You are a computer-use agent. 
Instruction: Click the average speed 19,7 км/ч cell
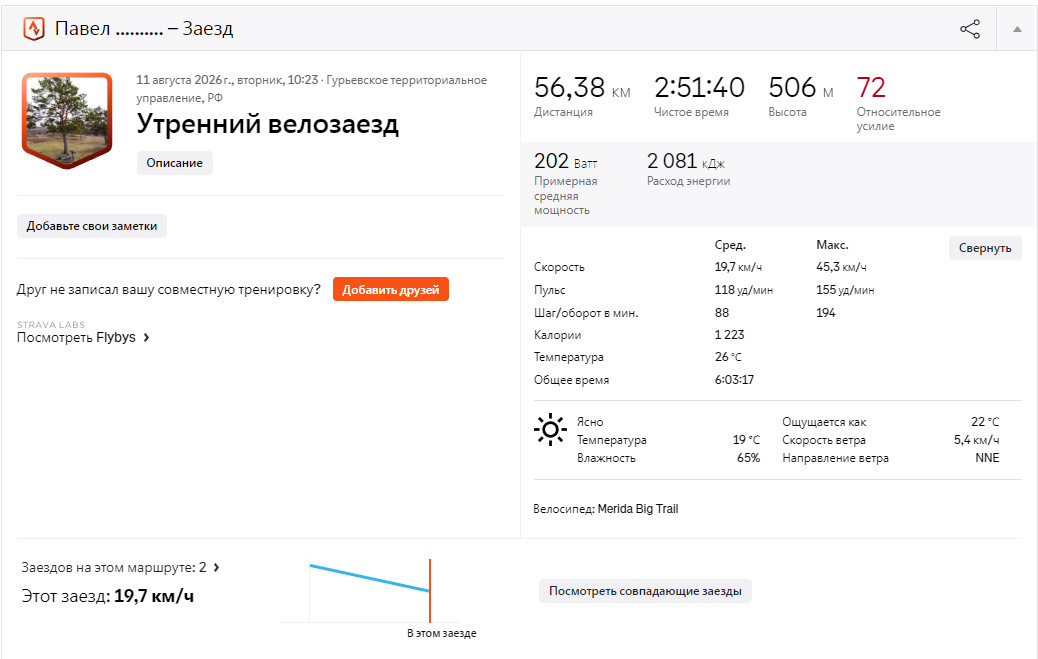tap(738, 267)
